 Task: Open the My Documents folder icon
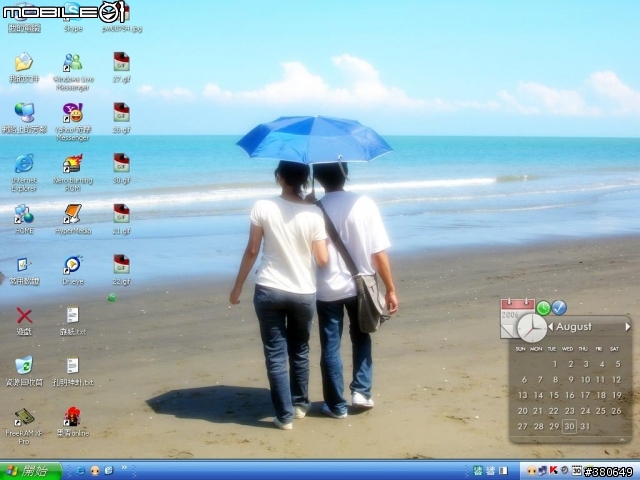coord(24,62)
